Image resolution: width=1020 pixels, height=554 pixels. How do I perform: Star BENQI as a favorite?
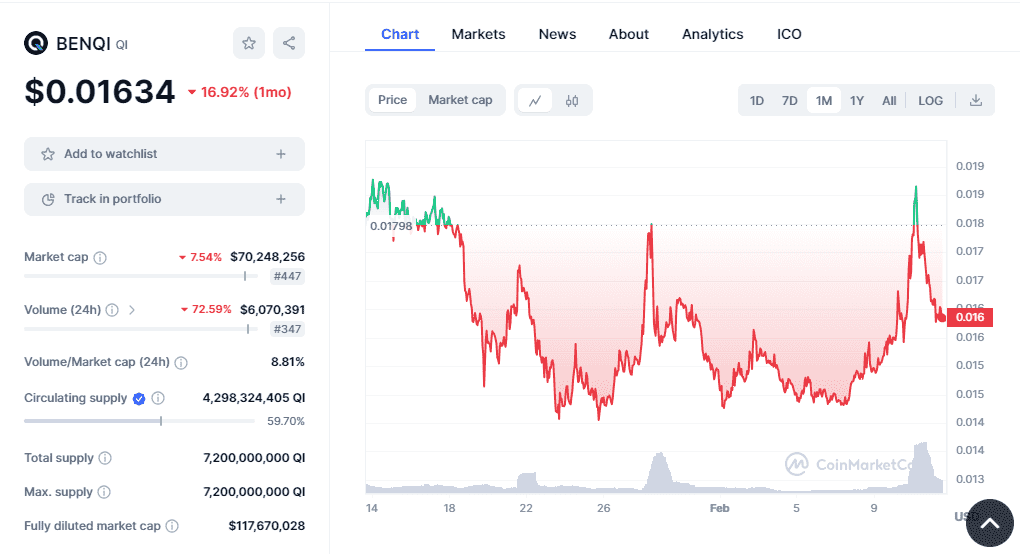(x=249, y=44)
